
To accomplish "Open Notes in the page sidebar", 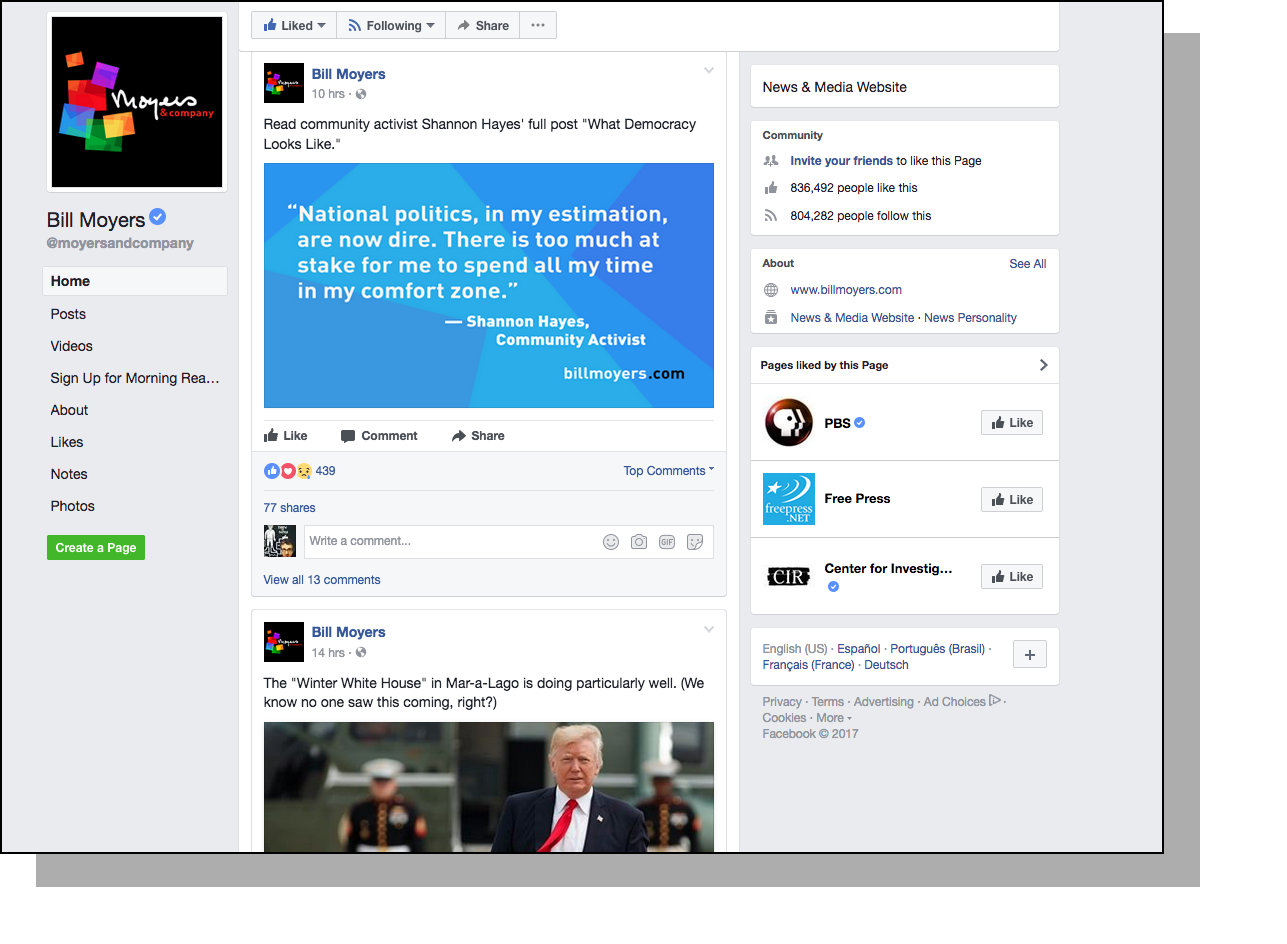I will tap(69, 474).
